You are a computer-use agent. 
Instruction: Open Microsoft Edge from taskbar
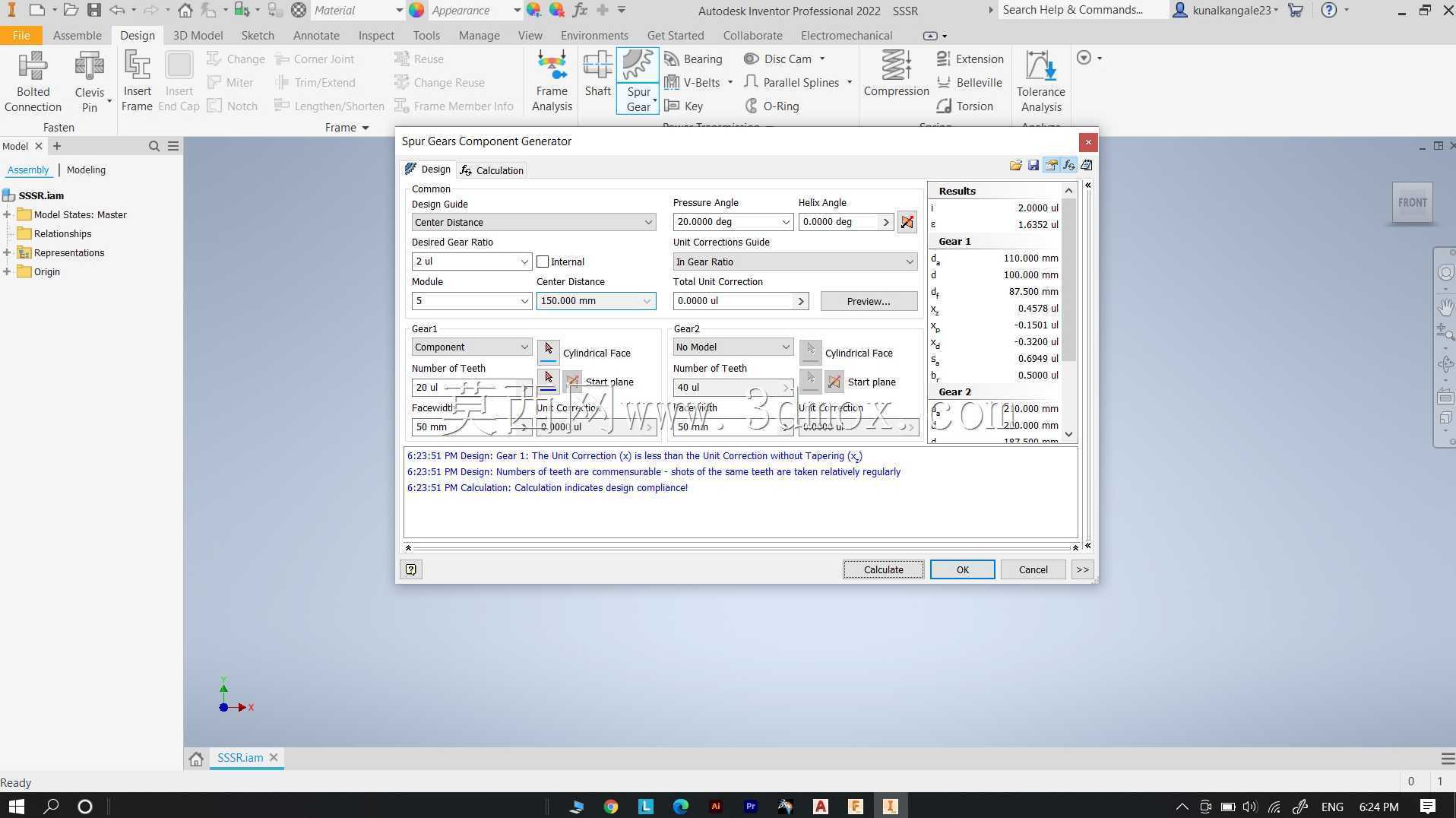point(681,806)
